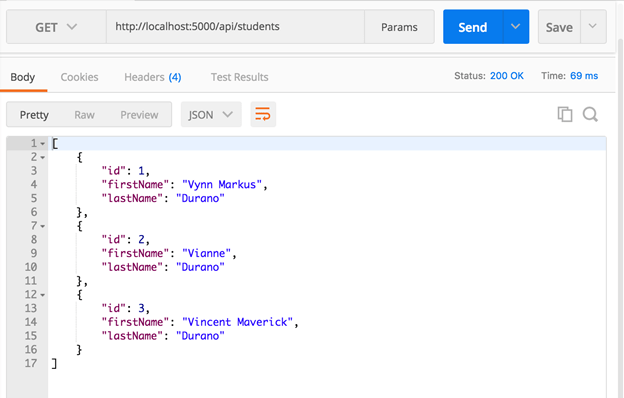624x398 pixels.
Task: Click "Durano" on line 10
Action: [x=200, y=267]
